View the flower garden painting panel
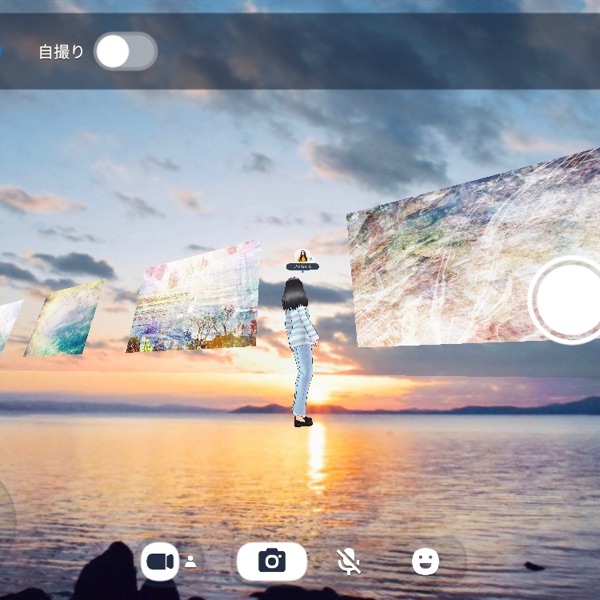 tap(195, 297)
